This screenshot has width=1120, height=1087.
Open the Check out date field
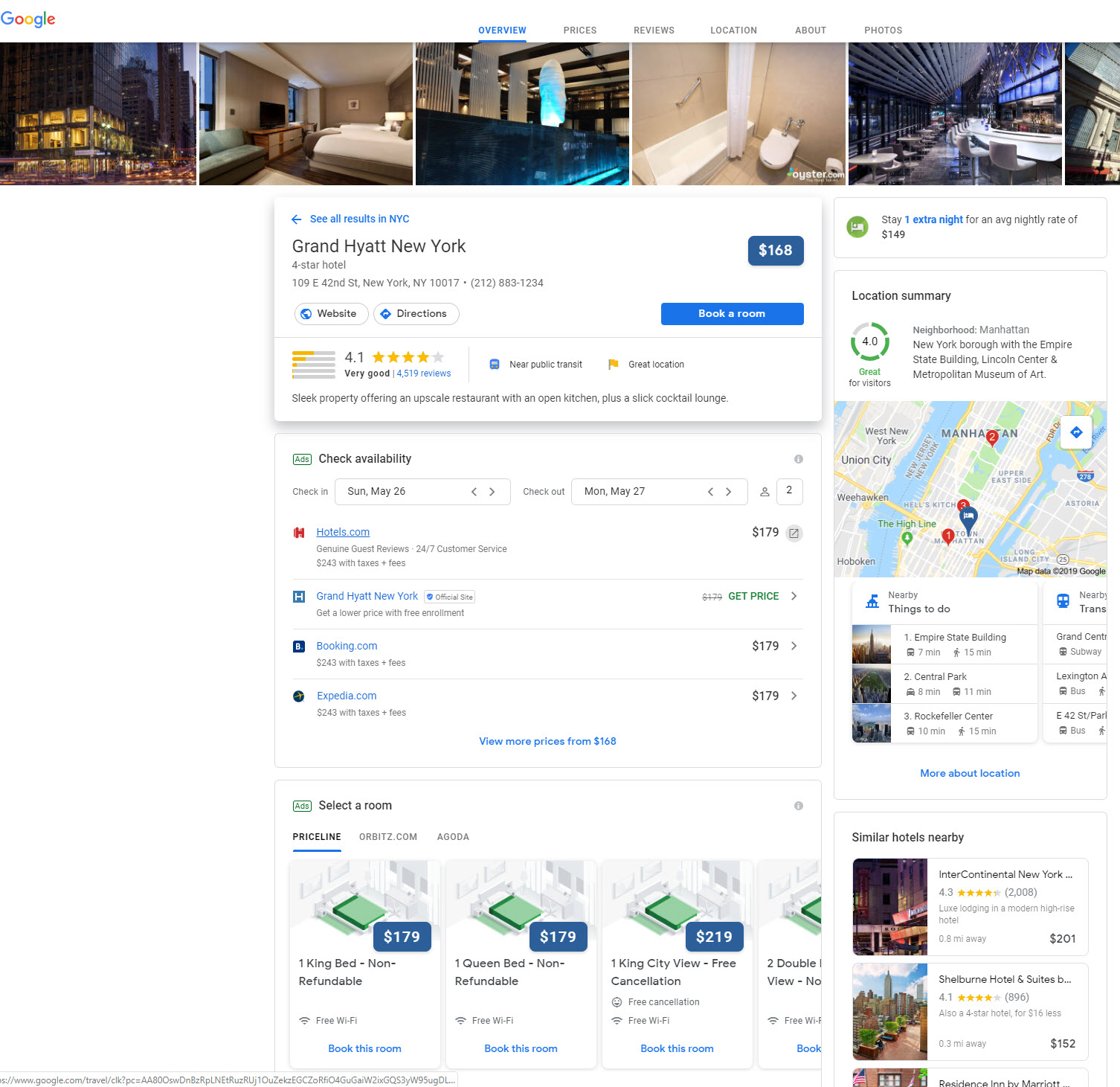[x=659, y=492]
